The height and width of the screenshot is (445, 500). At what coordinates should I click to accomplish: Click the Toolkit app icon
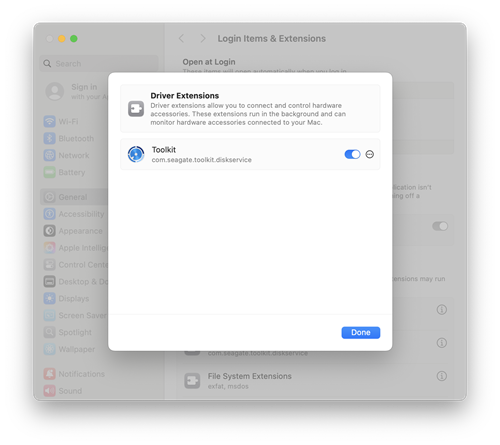click(x=136, y=154)
